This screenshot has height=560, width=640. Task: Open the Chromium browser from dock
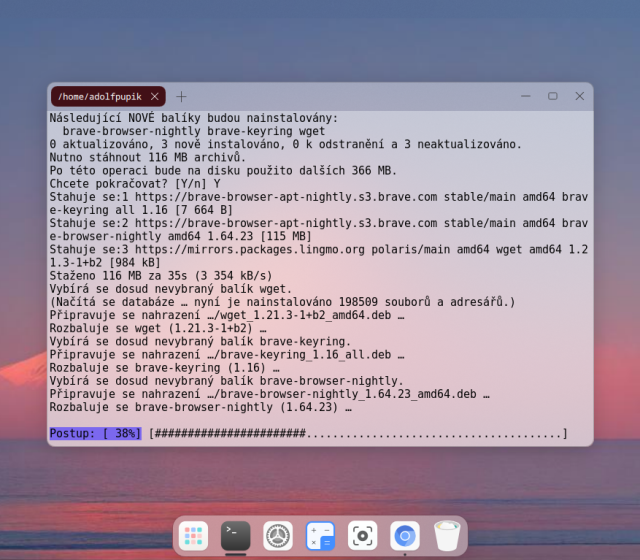(405, 536)
